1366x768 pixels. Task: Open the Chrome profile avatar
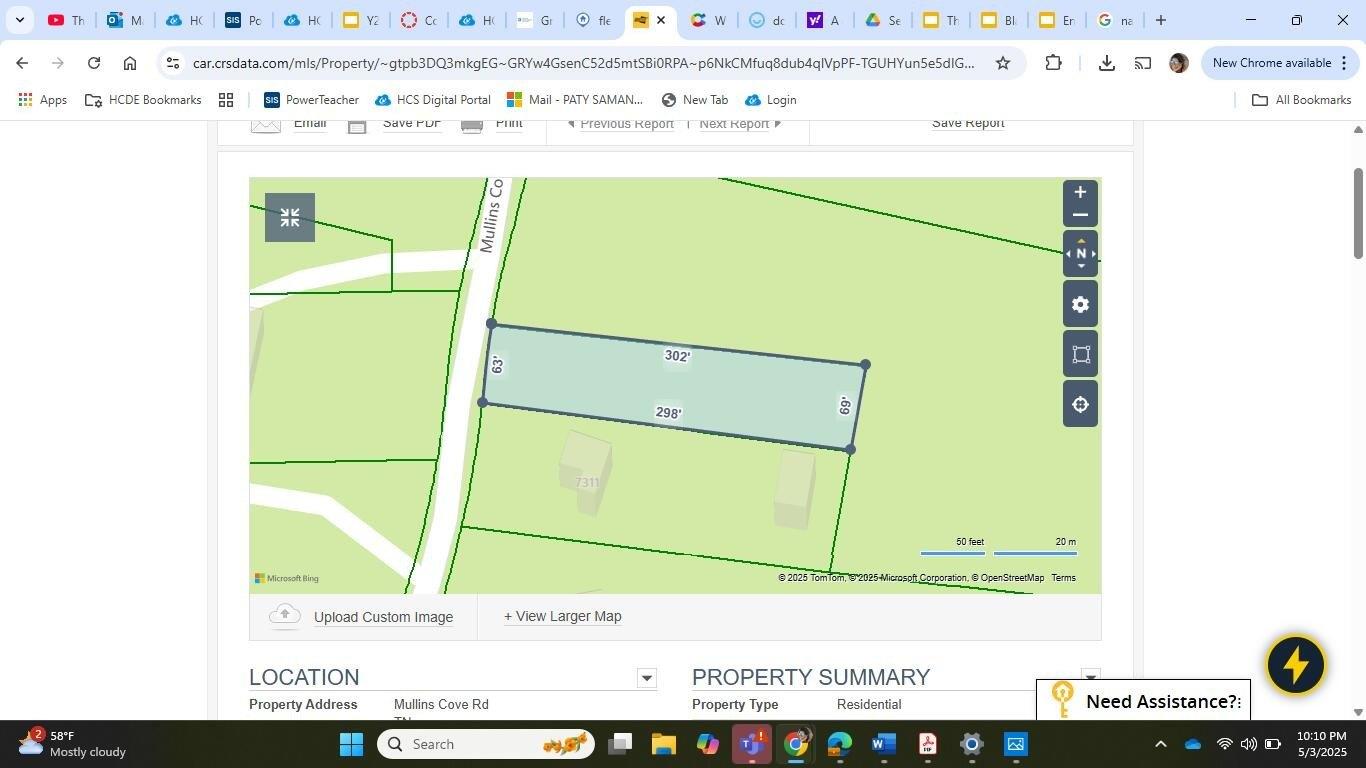[x=1179, y=63]
